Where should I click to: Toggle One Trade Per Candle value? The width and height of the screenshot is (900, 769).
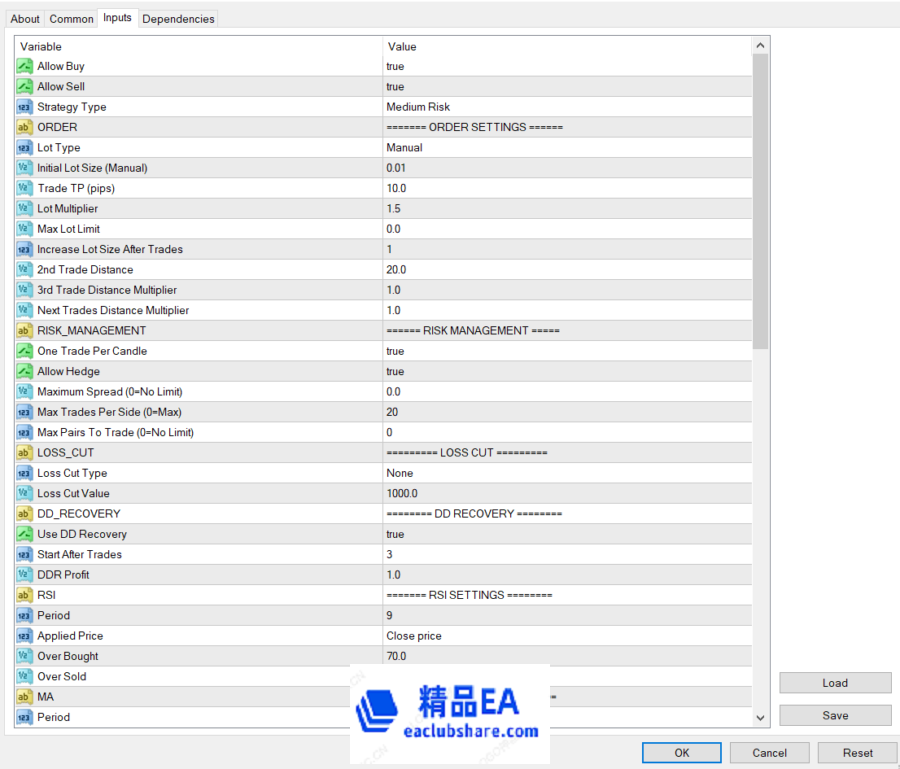[x=395, y=351]
